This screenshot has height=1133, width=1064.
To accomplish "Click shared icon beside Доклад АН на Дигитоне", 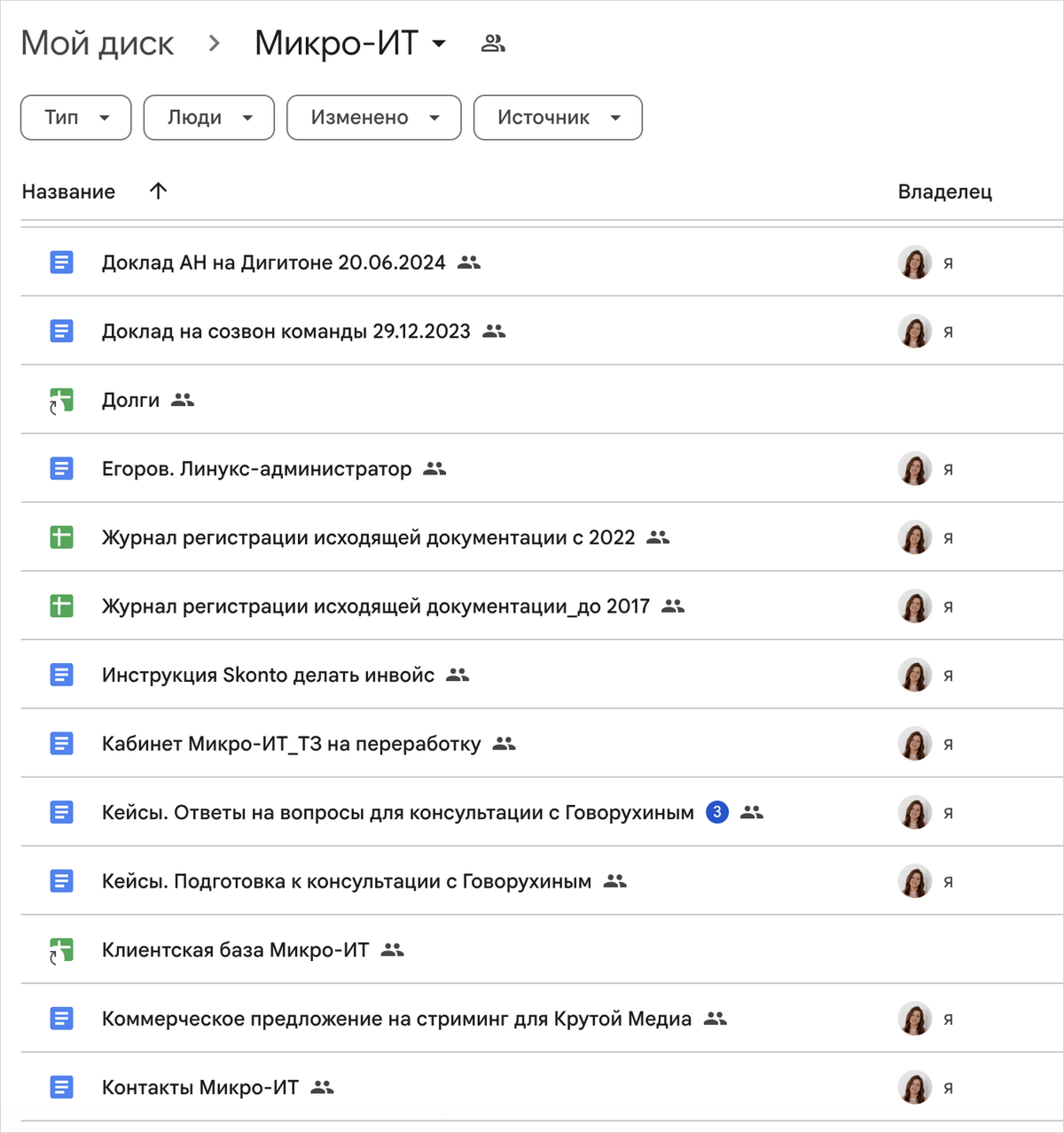I will pos(469,262).
